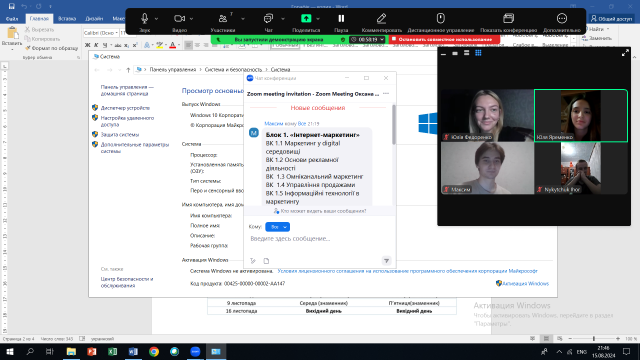The image size is (640, 360).
Task: Open audio options arrow next to Звук
Action: (156, 19)
